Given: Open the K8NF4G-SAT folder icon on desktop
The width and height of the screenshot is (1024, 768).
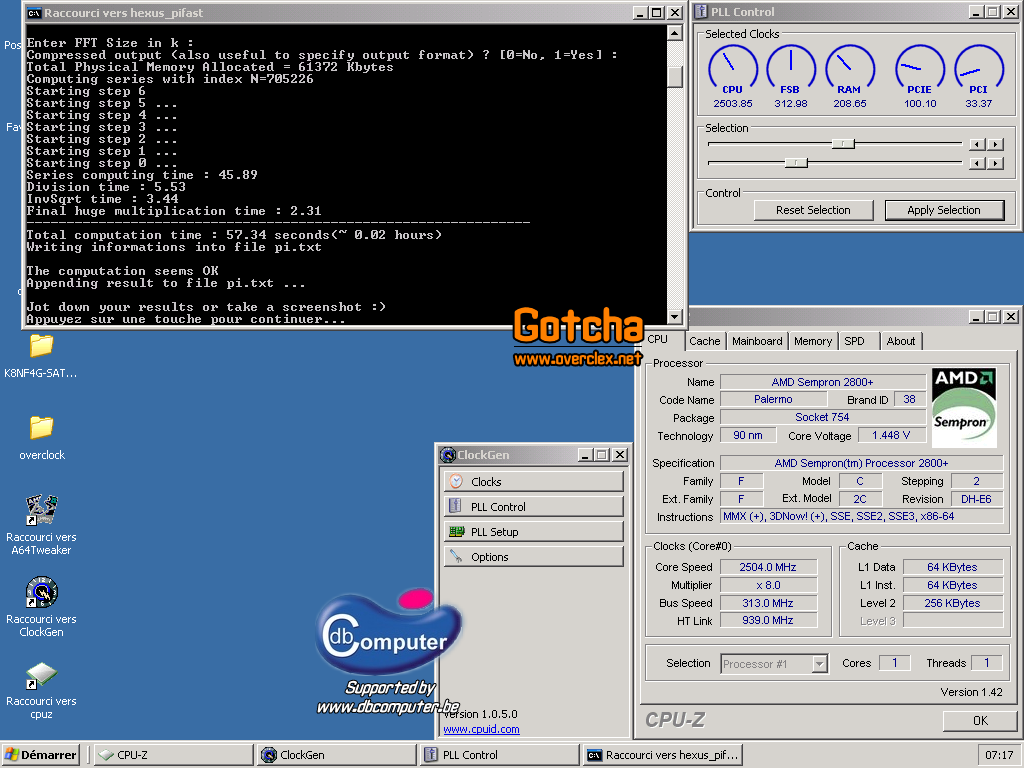Looking at the screenshot, I should point(41,346).
